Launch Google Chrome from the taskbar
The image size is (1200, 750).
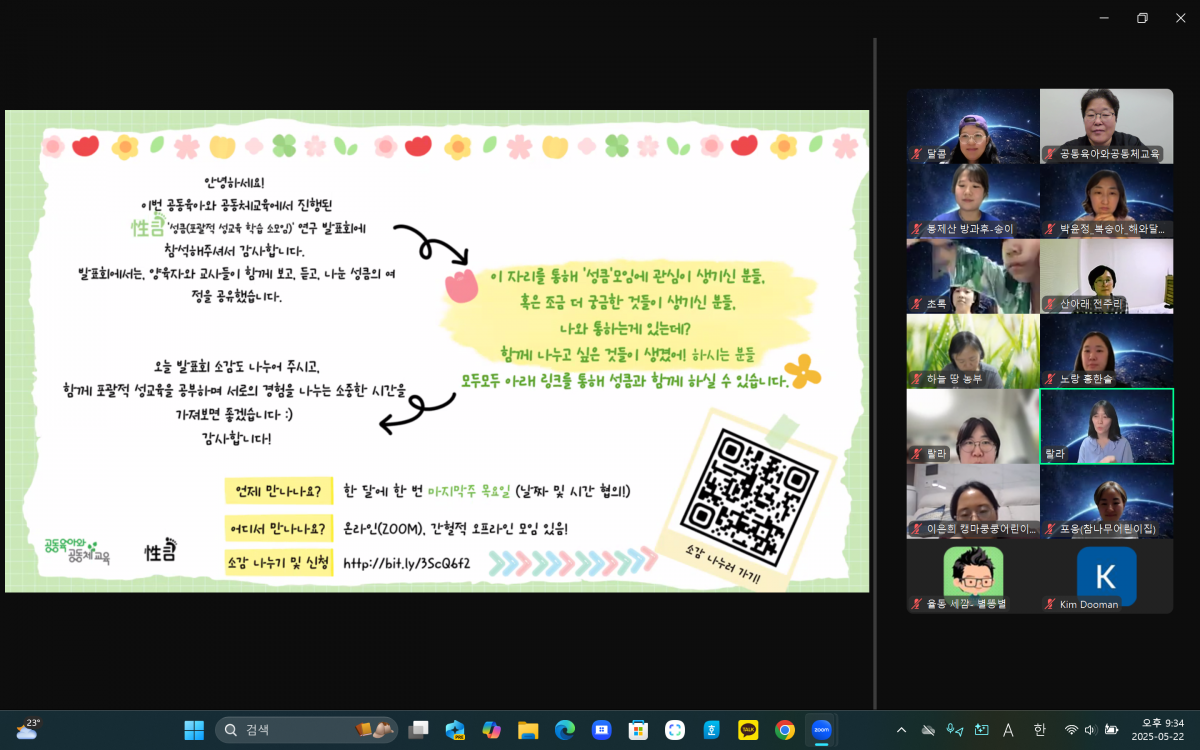coord(785,730)
